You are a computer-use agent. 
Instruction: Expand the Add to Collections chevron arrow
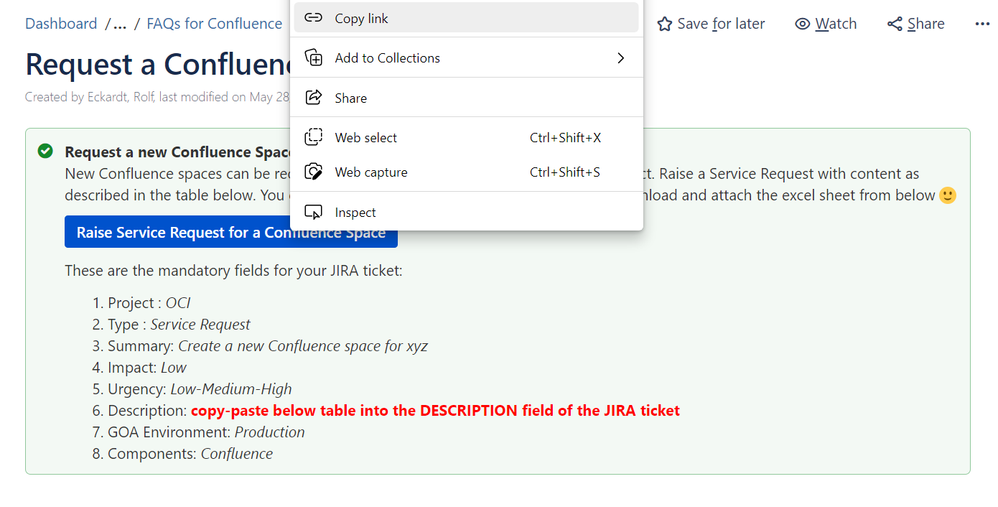click(x=621, y=58)
